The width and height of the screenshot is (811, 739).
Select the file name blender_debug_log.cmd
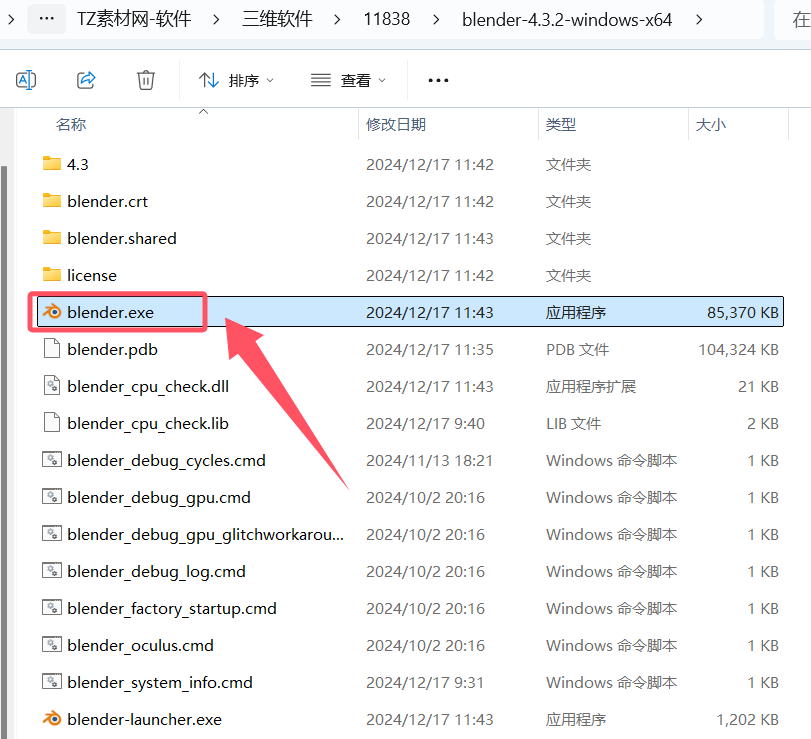156,572
